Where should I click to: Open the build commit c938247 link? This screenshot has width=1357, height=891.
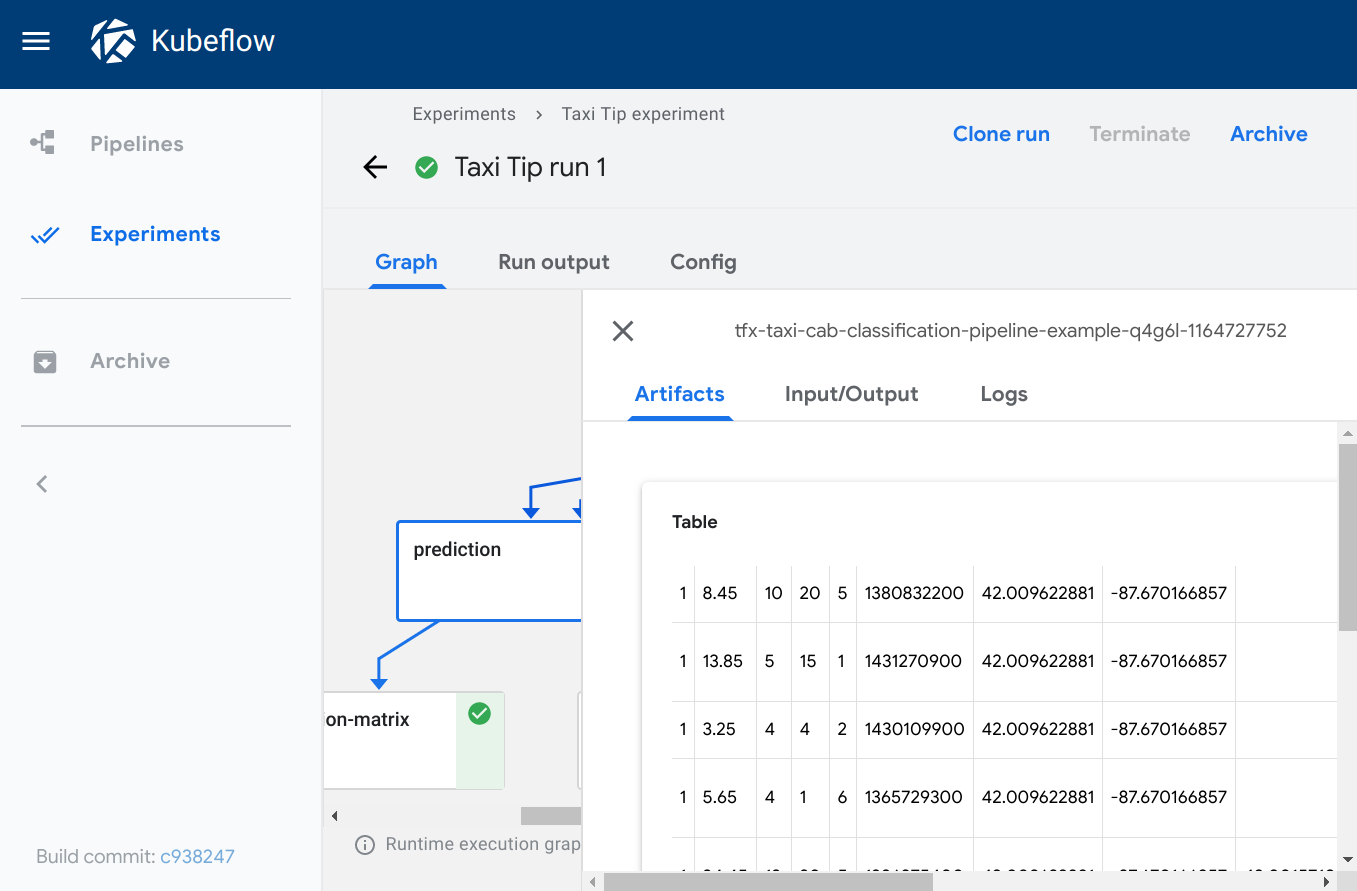[198, 856]
